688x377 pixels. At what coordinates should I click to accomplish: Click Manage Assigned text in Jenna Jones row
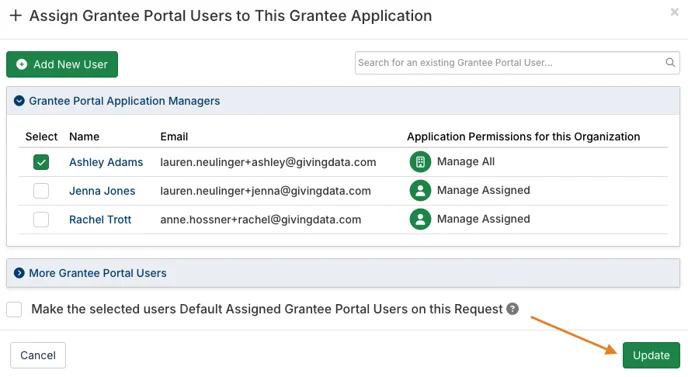pos(484,190)
